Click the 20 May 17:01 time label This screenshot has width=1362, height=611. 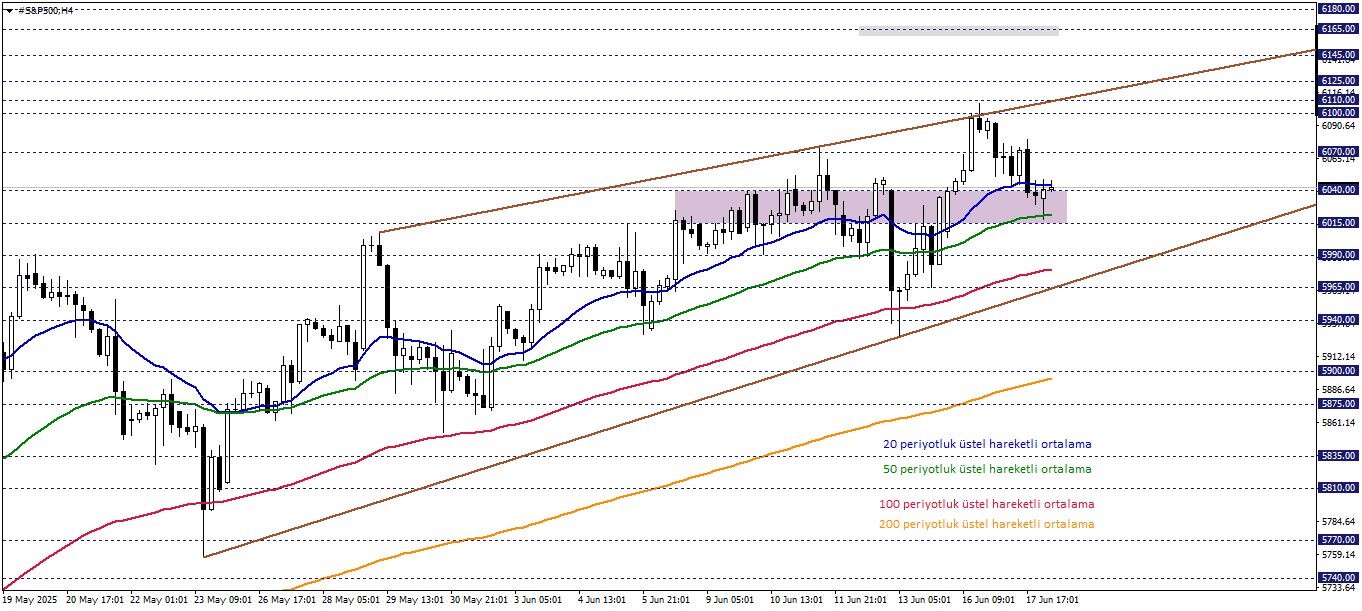coord(93,600)
